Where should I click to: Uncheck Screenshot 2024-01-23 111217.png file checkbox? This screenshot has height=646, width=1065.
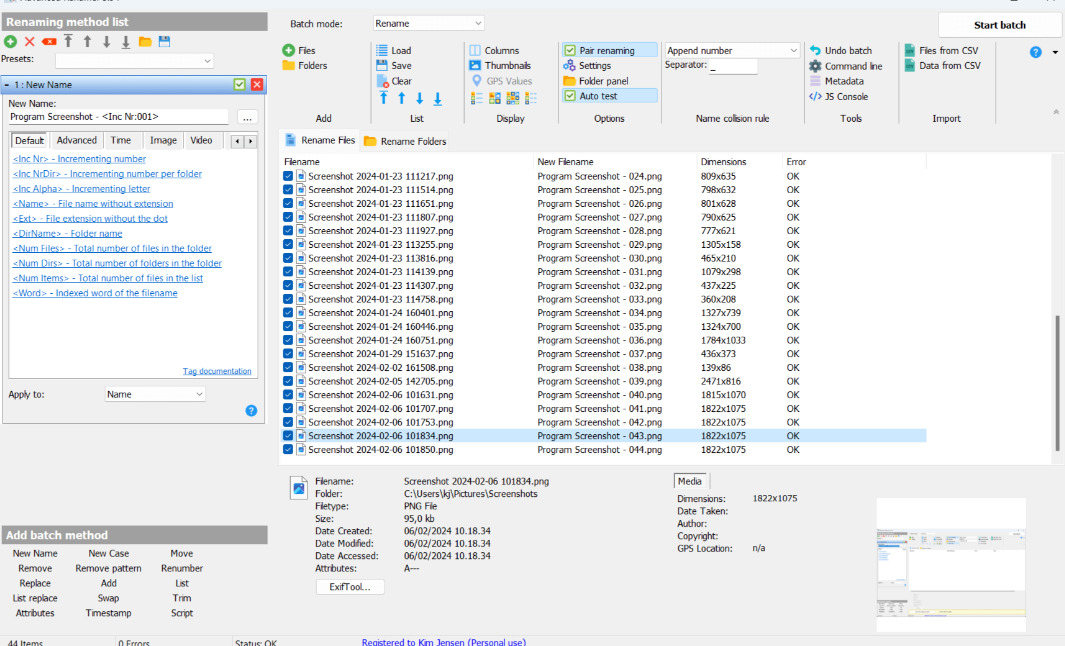tap(288, 176)
